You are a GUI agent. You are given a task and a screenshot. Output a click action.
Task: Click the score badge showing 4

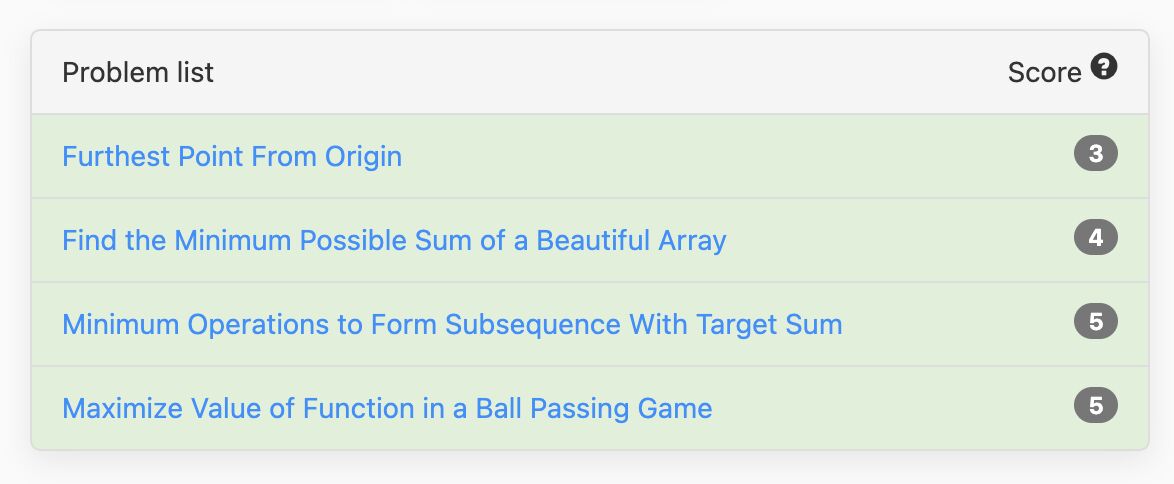[1095, 238]
